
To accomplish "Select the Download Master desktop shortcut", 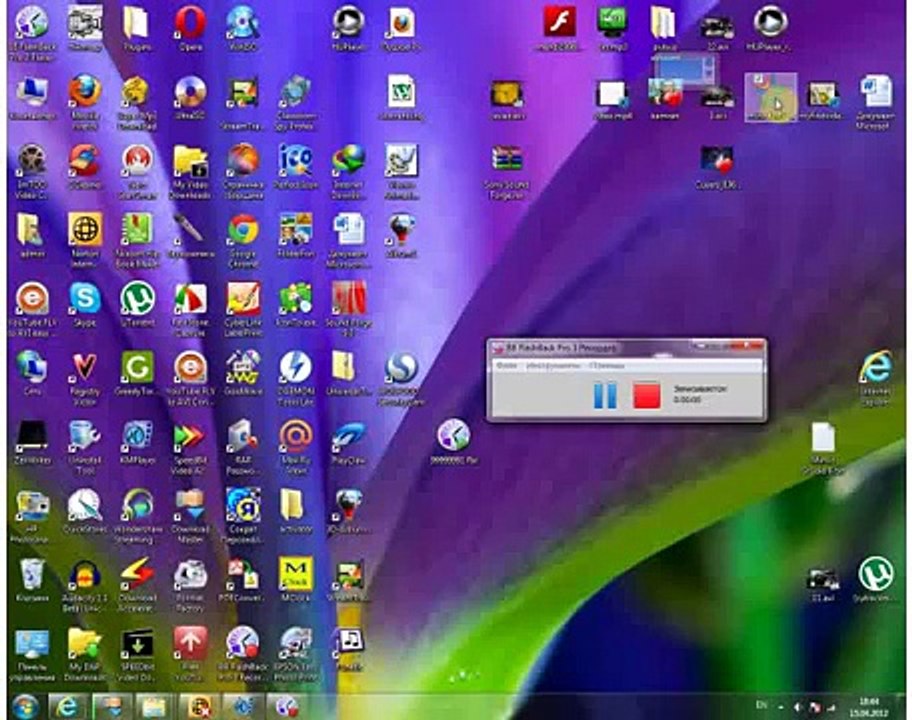I will tap(191, 516).
